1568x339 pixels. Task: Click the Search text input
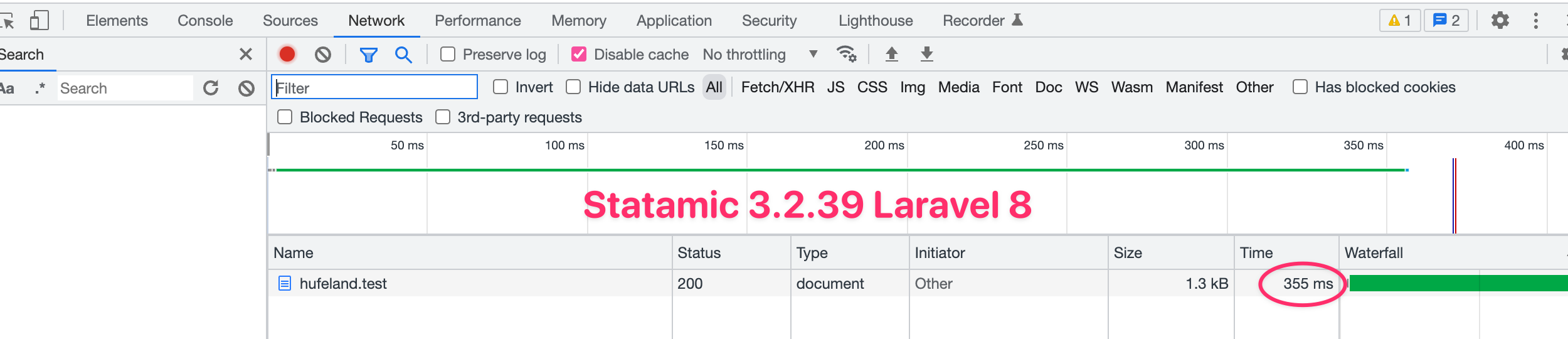125,88
